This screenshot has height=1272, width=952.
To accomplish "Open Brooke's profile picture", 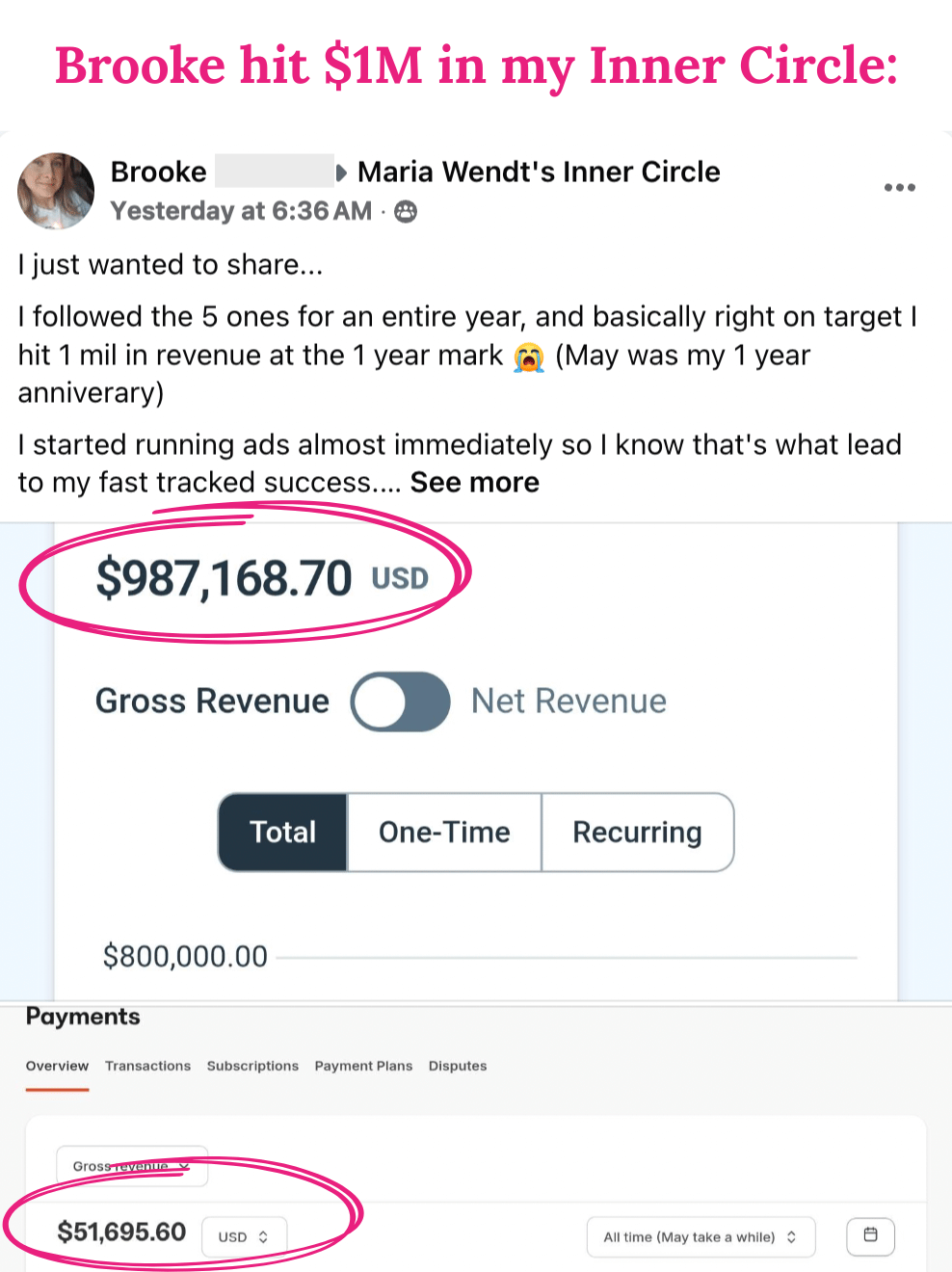I will click(x=56, y=191).
